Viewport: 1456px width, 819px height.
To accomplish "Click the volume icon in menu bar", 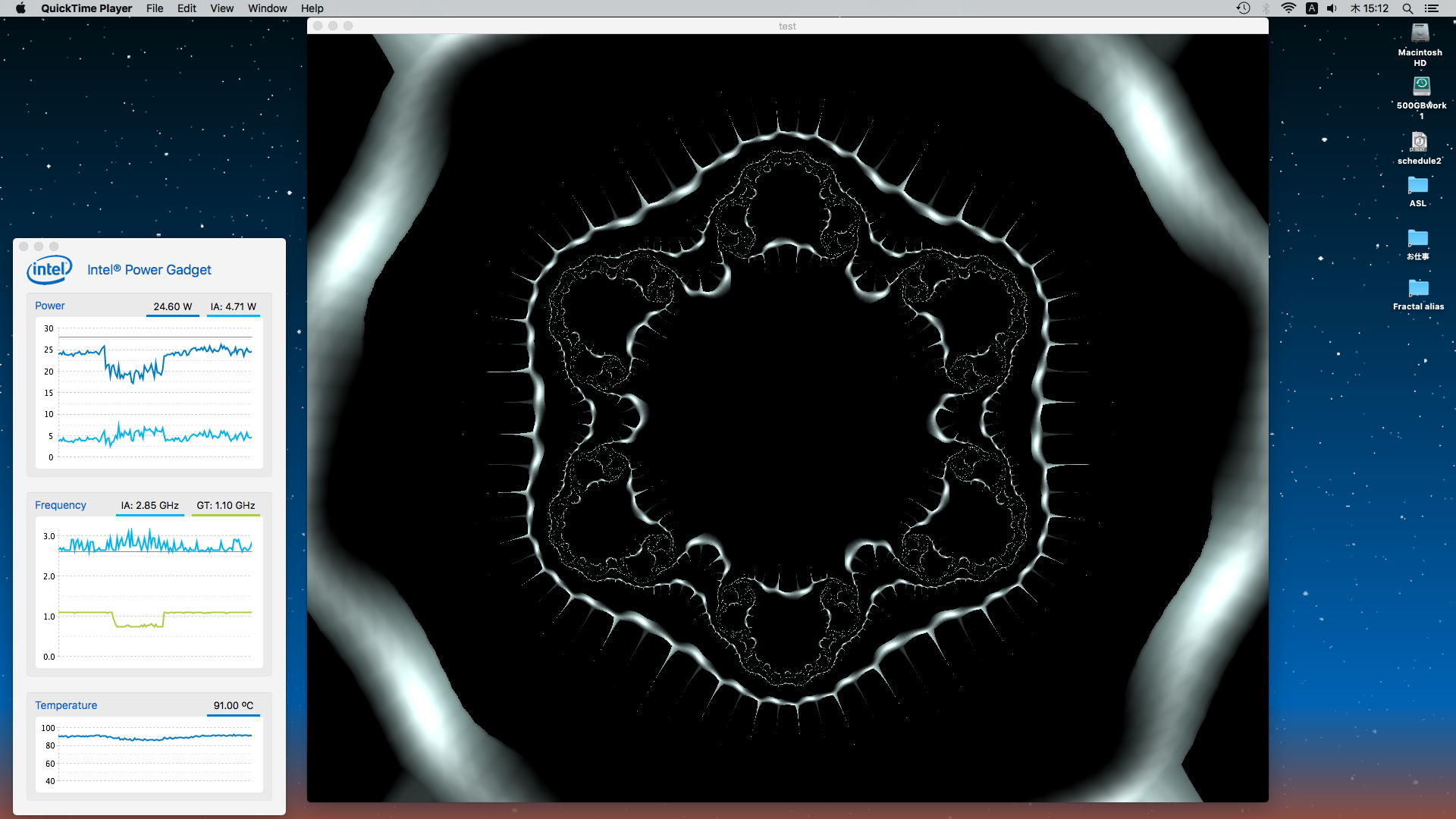I will click(x=1332, y=8).
